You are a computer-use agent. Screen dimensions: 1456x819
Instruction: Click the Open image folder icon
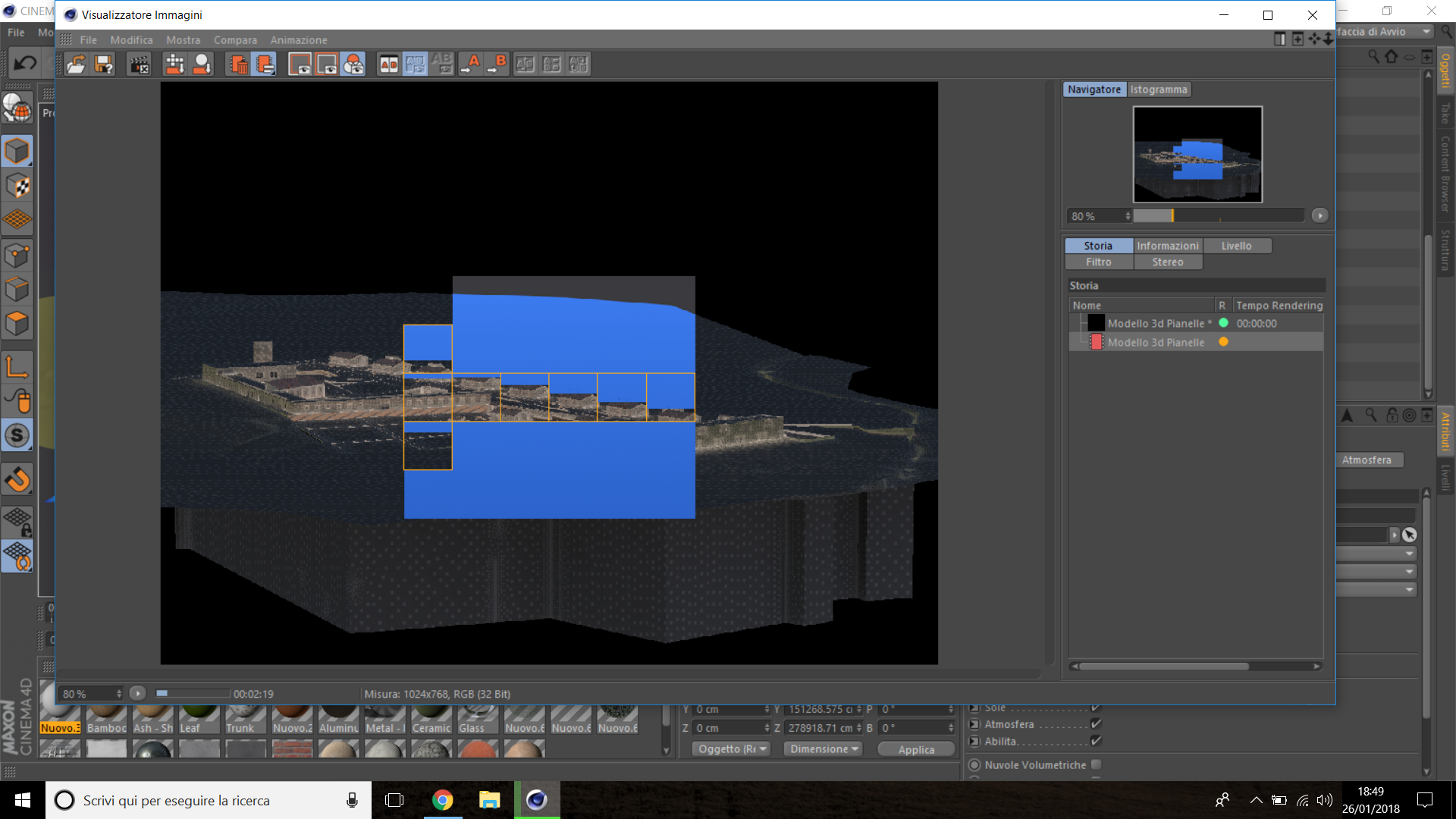(x=76, y=64)
